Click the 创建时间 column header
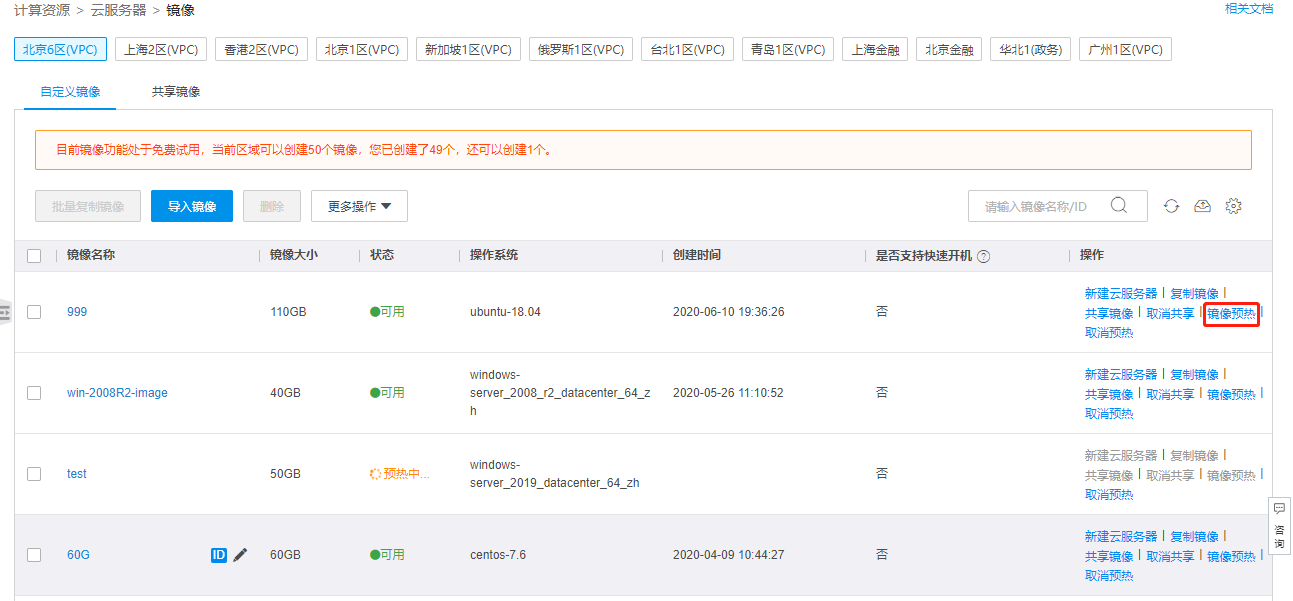1293x601 pixels. coord(697,256)
